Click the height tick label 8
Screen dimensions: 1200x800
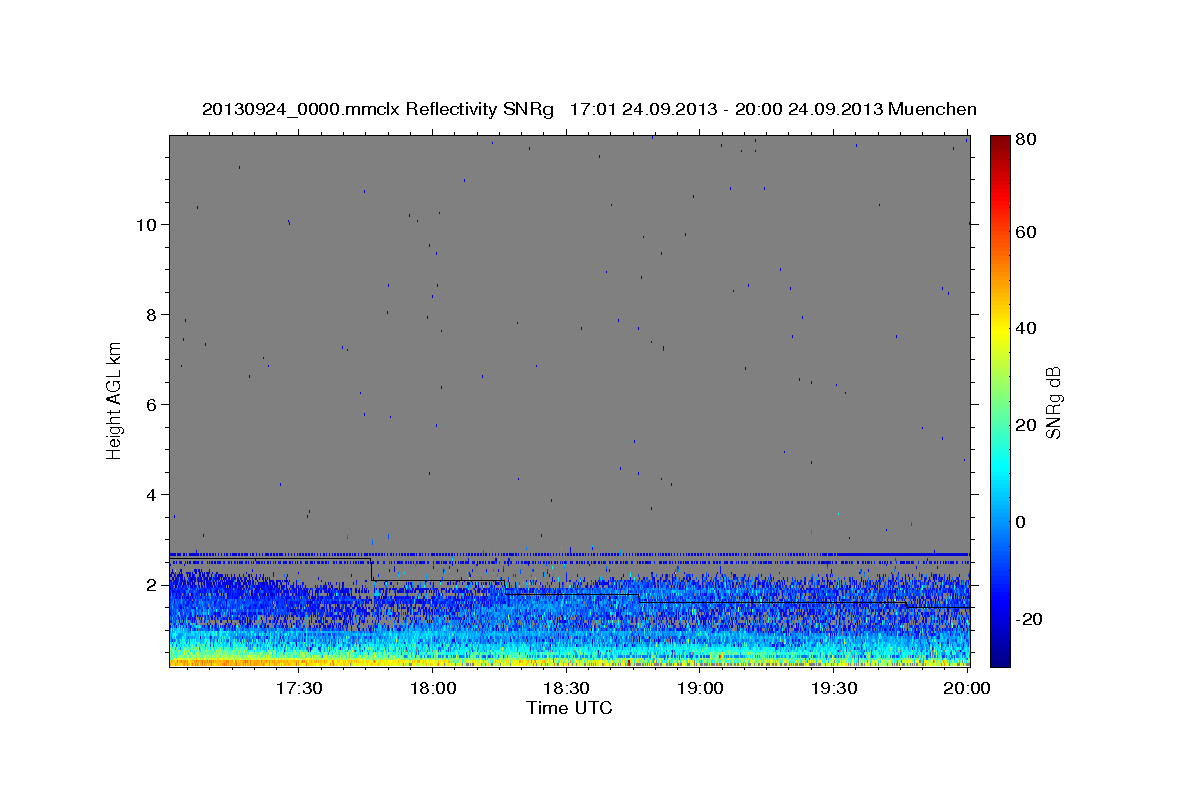(x=152, y=314)
